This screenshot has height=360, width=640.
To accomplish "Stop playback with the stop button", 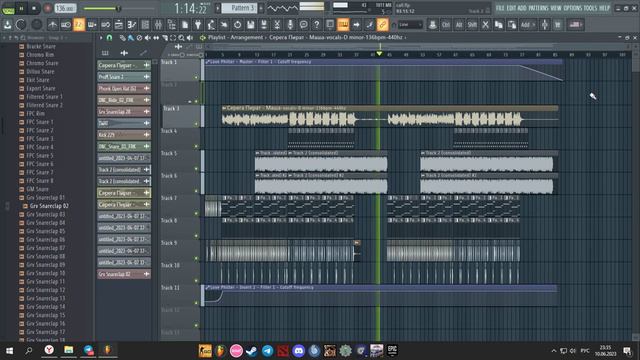I will click(34, 8).
